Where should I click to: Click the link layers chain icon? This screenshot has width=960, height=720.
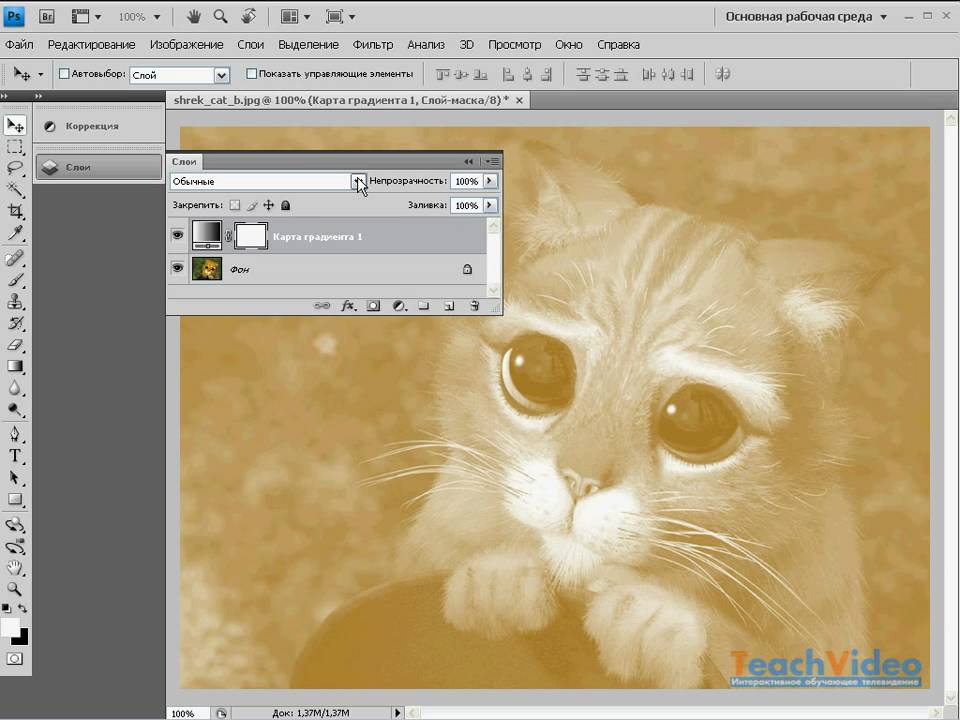pos(322,306)
